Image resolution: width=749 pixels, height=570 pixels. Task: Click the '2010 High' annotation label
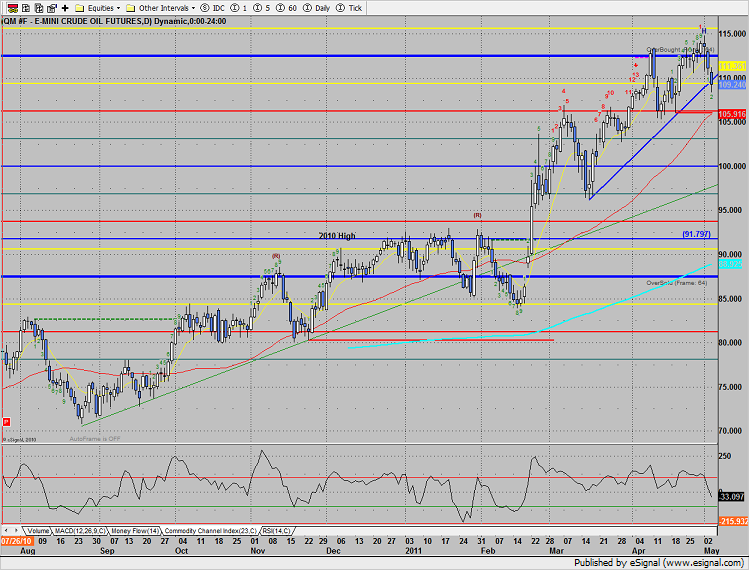tap(337, 236)
